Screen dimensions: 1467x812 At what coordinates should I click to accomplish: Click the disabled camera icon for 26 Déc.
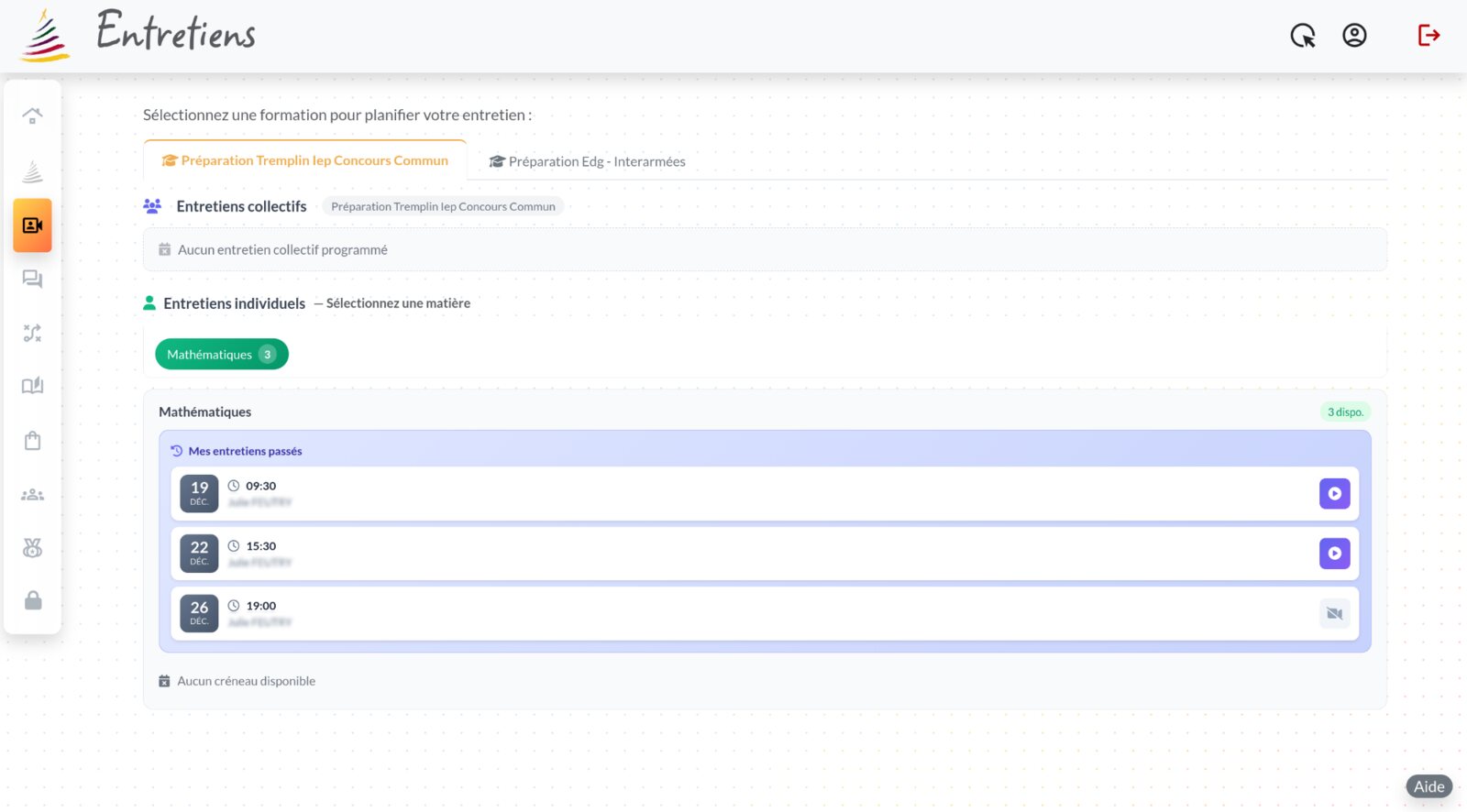click(1335, 614)
